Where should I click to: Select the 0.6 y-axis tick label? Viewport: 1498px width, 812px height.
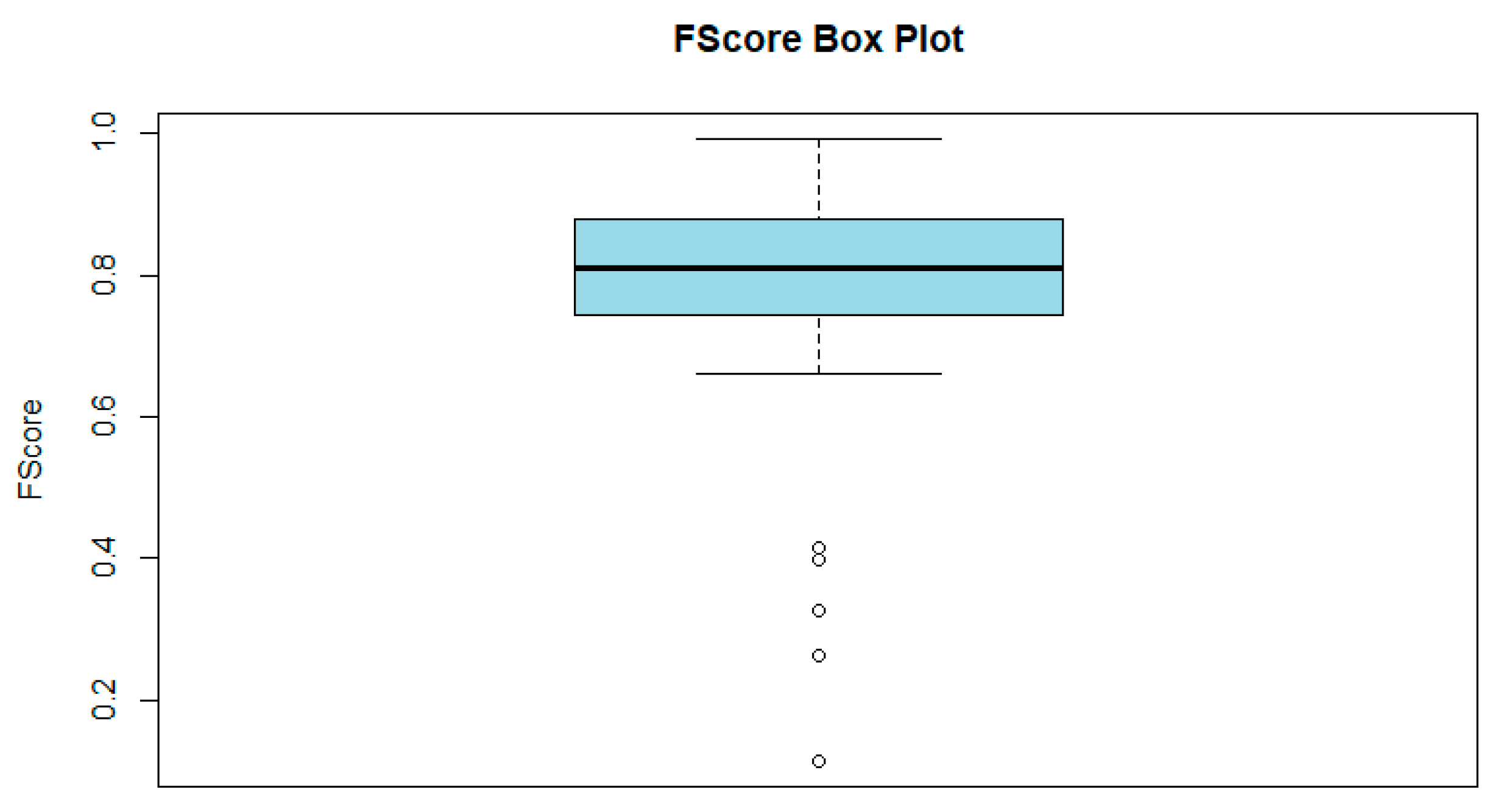pyautogui.click(x=104, y=417)
